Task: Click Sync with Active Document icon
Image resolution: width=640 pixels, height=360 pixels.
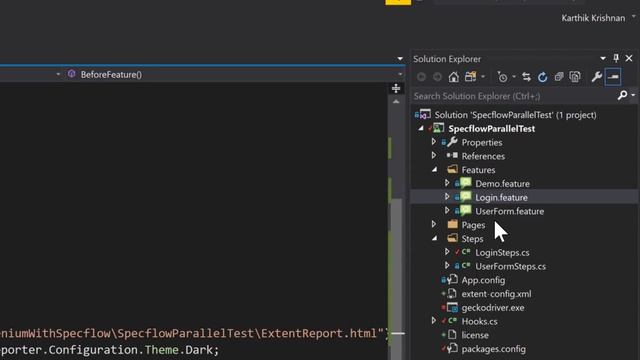Action: pos(526,77)
